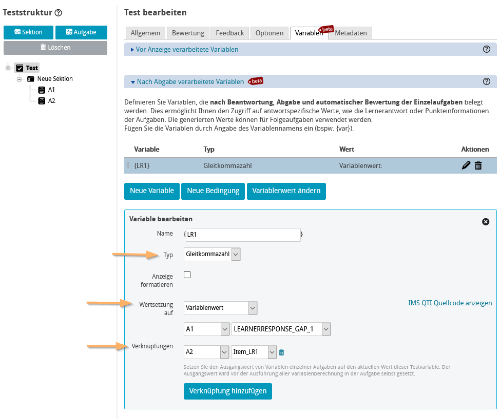Open the Wertsetzung auf Variablenwert dropdown
The width and height of the screenshot is (500, 419).
(220, 308)
